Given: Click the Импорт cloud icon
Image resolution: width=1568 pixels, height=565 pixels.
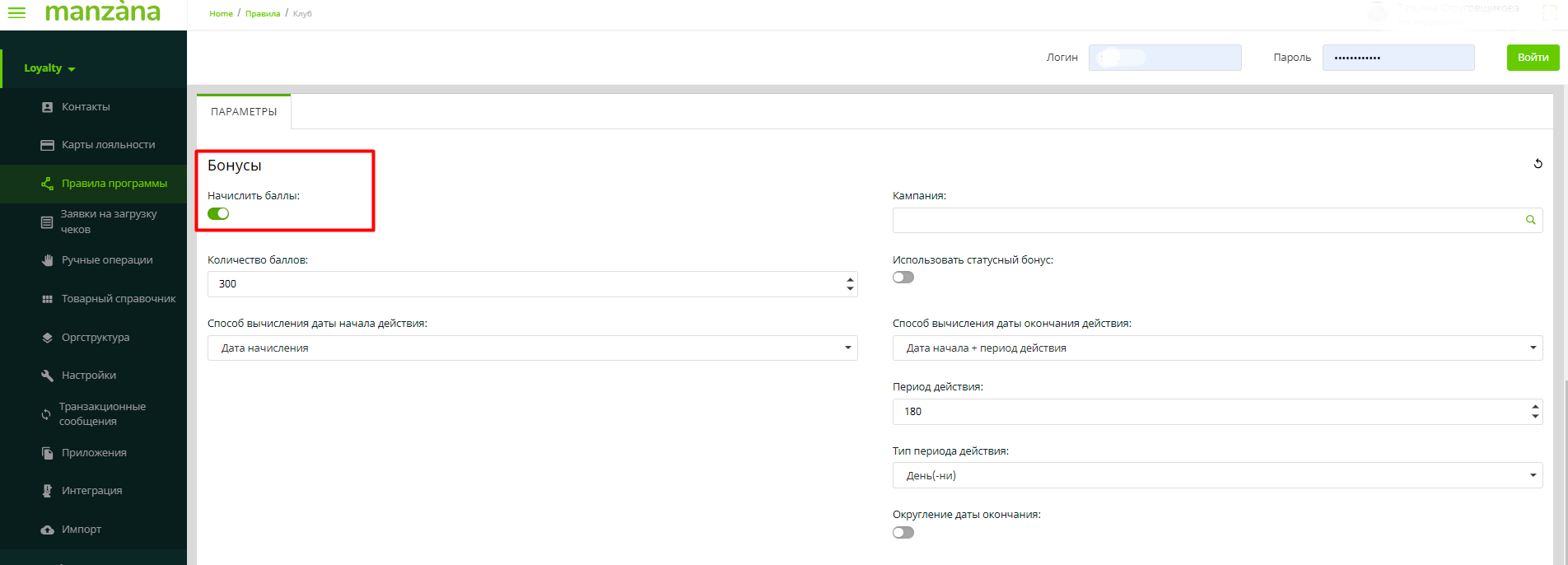Looking at the screenshot, I should pyautogui.click(x=48, y=530).
